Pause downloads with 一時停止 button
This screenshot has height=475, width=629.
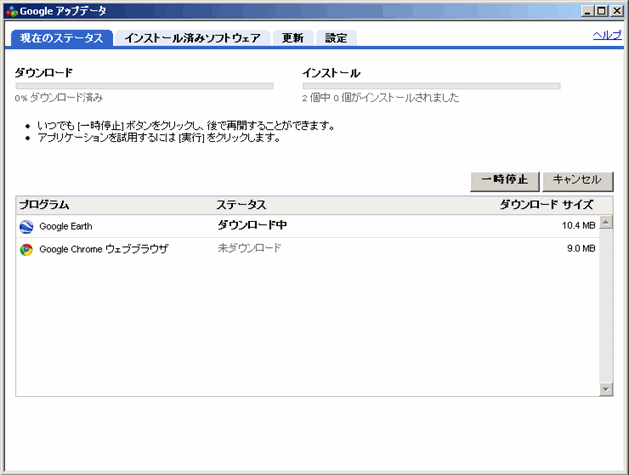point(505,181)
